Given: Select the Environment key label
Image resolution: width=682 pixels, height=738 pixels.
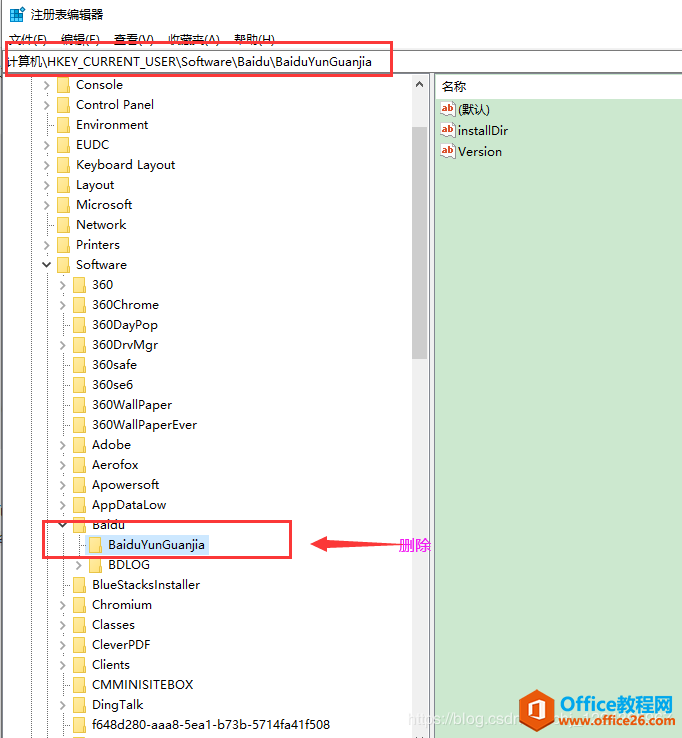Looking at the screenshot, I should pos(112,125).
